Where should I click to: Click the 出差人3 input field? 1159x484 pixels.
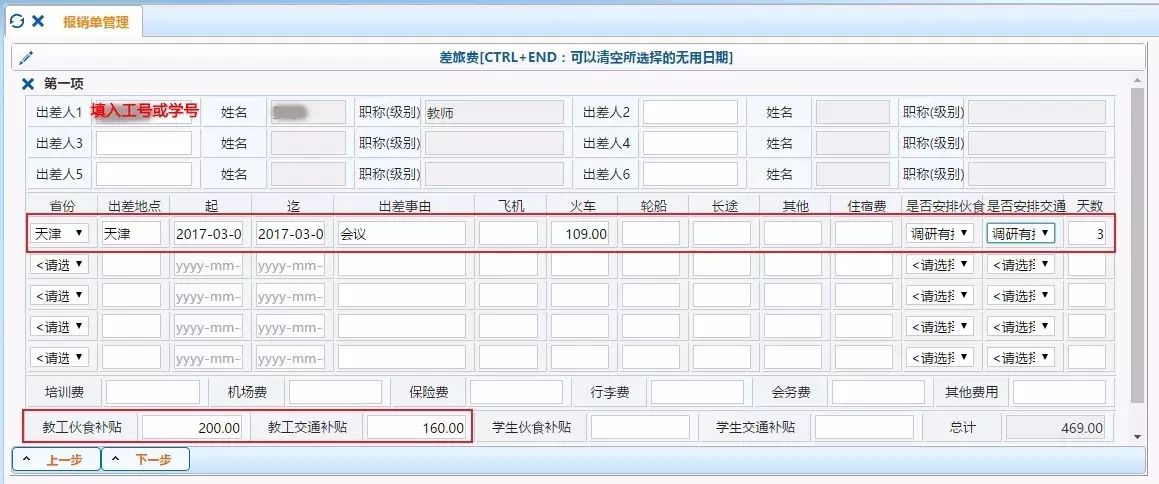144,143
